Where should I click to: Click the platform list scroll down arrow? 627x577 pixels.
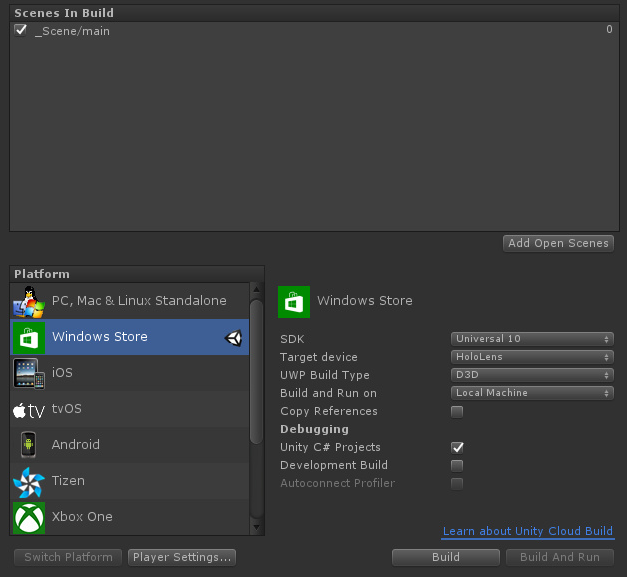(x=256, y=528)
